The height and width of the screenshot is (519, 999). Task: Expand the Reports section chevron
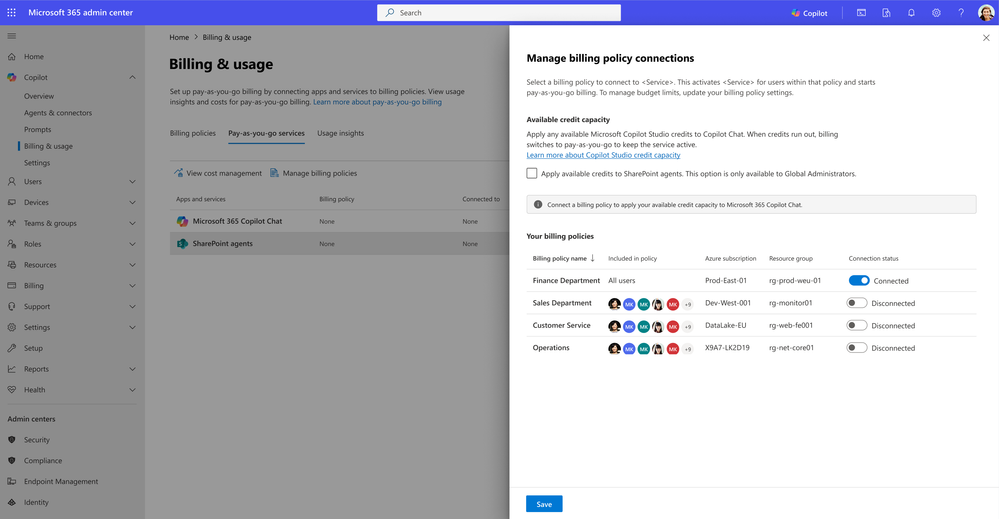click(x=133, y=369)
